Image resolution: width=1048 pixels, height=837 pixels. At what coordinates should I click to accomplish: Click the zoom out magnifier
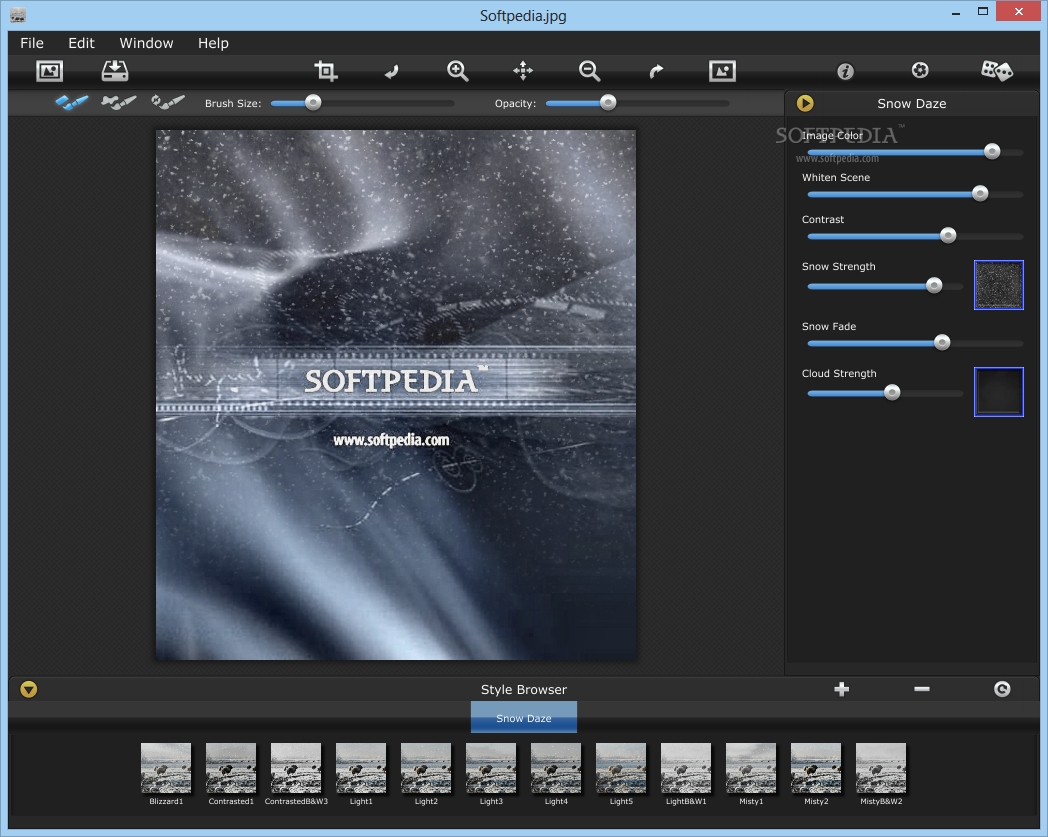590,71
